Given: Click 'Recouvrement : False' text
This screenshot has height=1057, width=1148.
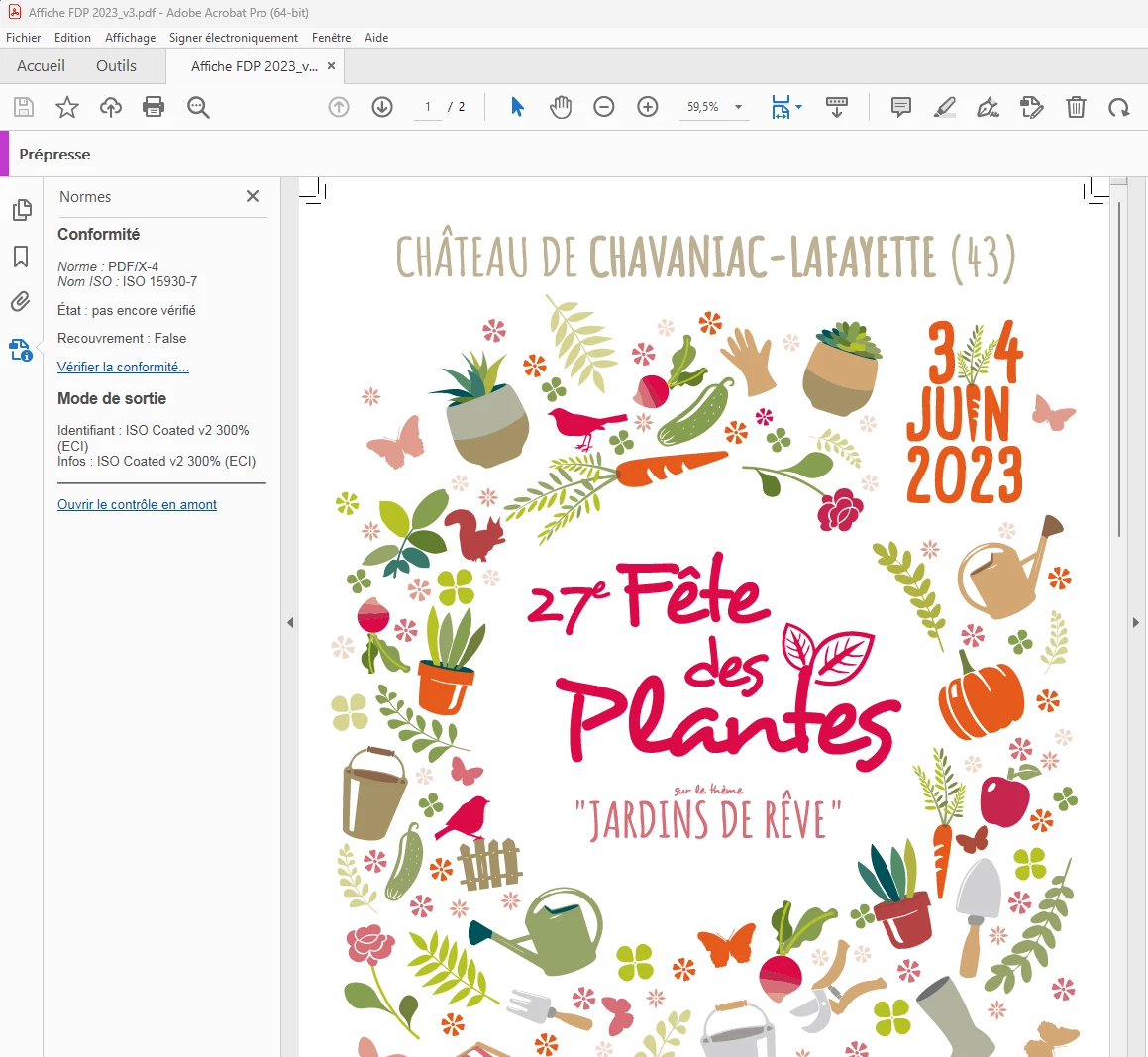Looking at the screenshot, I should (122, 338).
